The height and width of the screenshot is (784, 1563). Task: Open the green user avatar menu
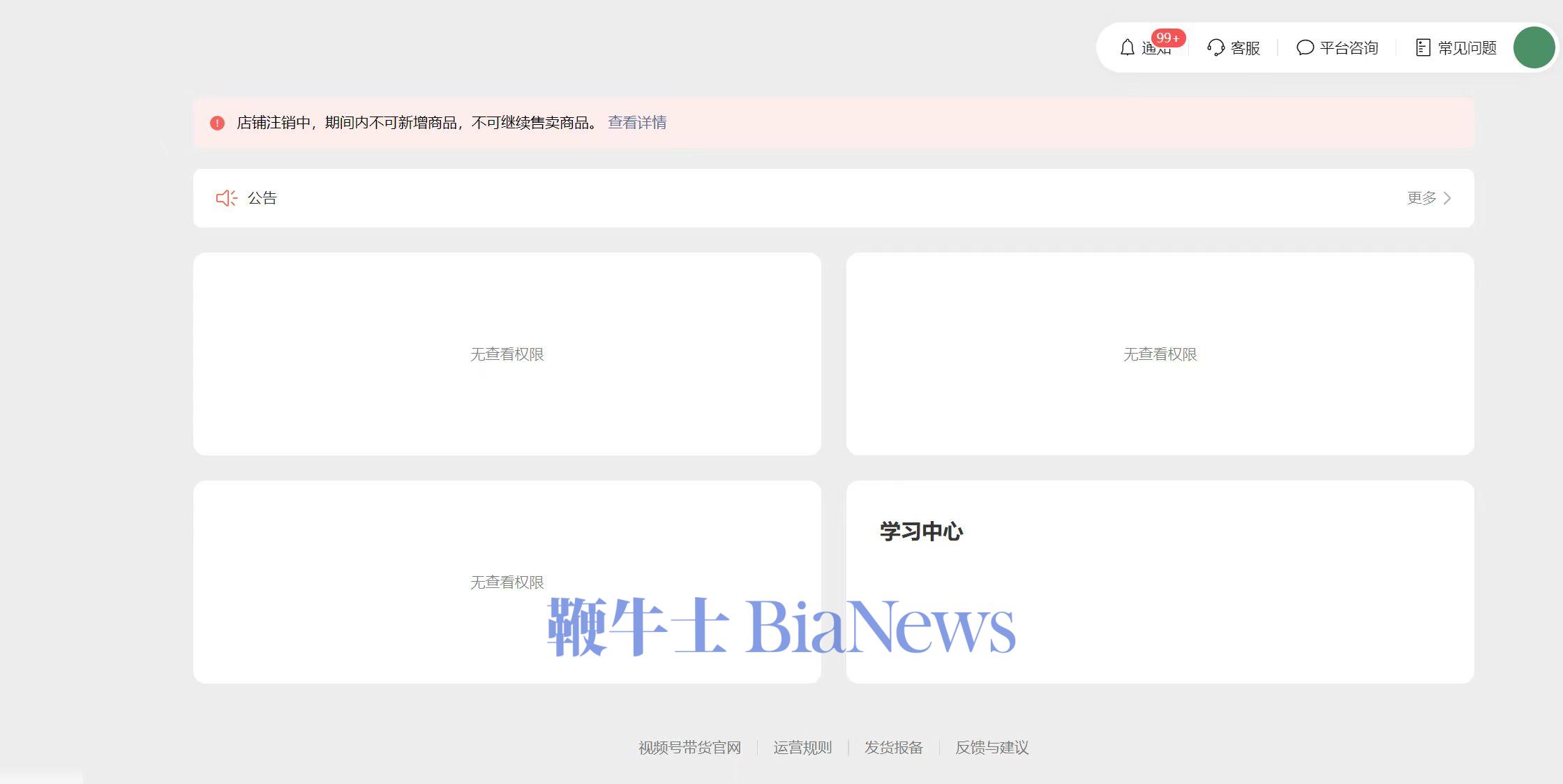point(1534,47)
